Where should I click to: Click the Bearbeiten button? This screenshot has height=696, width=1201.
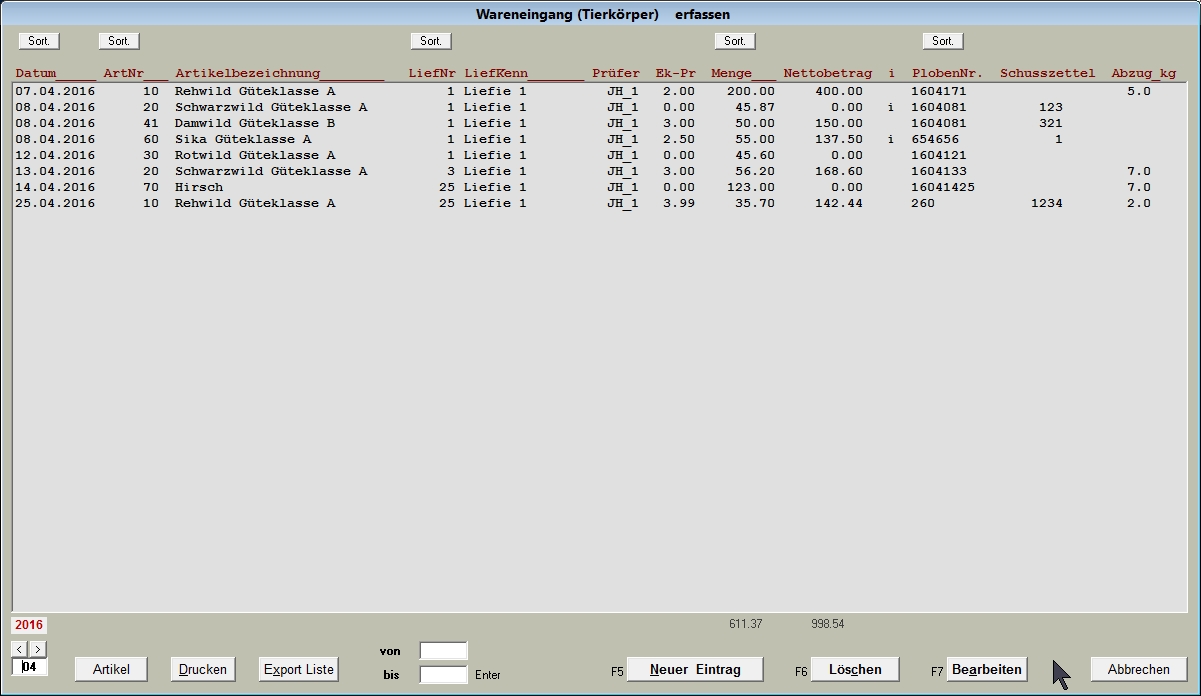click(987, 669)
